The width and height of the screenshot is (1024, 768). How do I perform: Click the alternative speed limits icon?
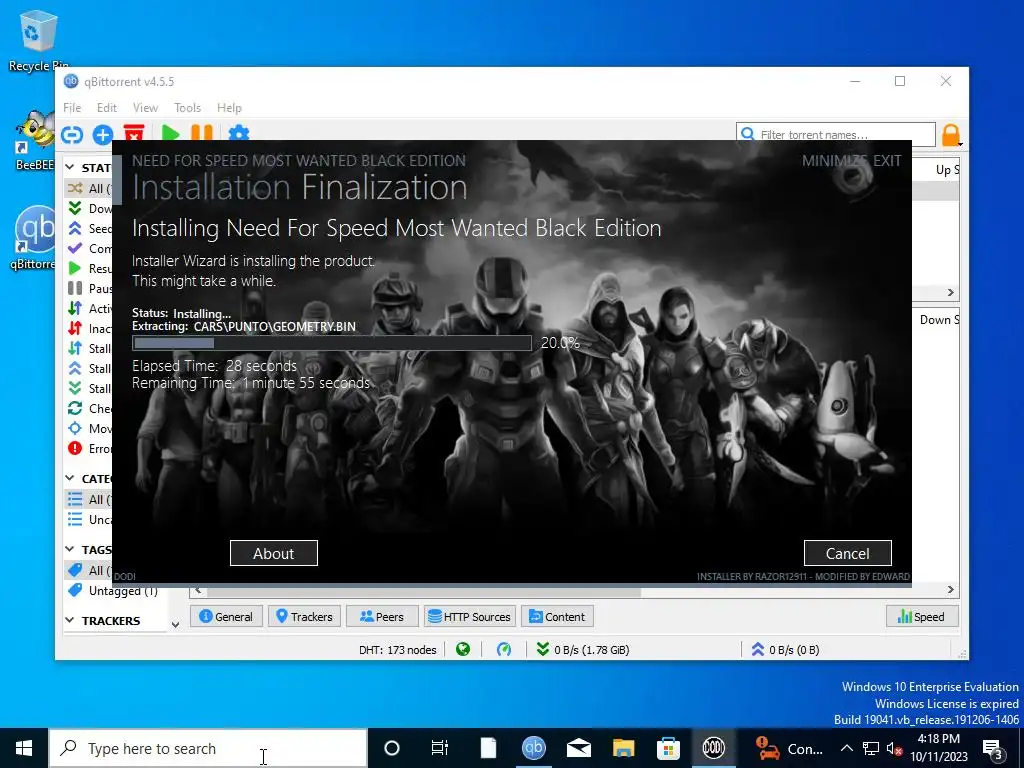pos(504,649)
